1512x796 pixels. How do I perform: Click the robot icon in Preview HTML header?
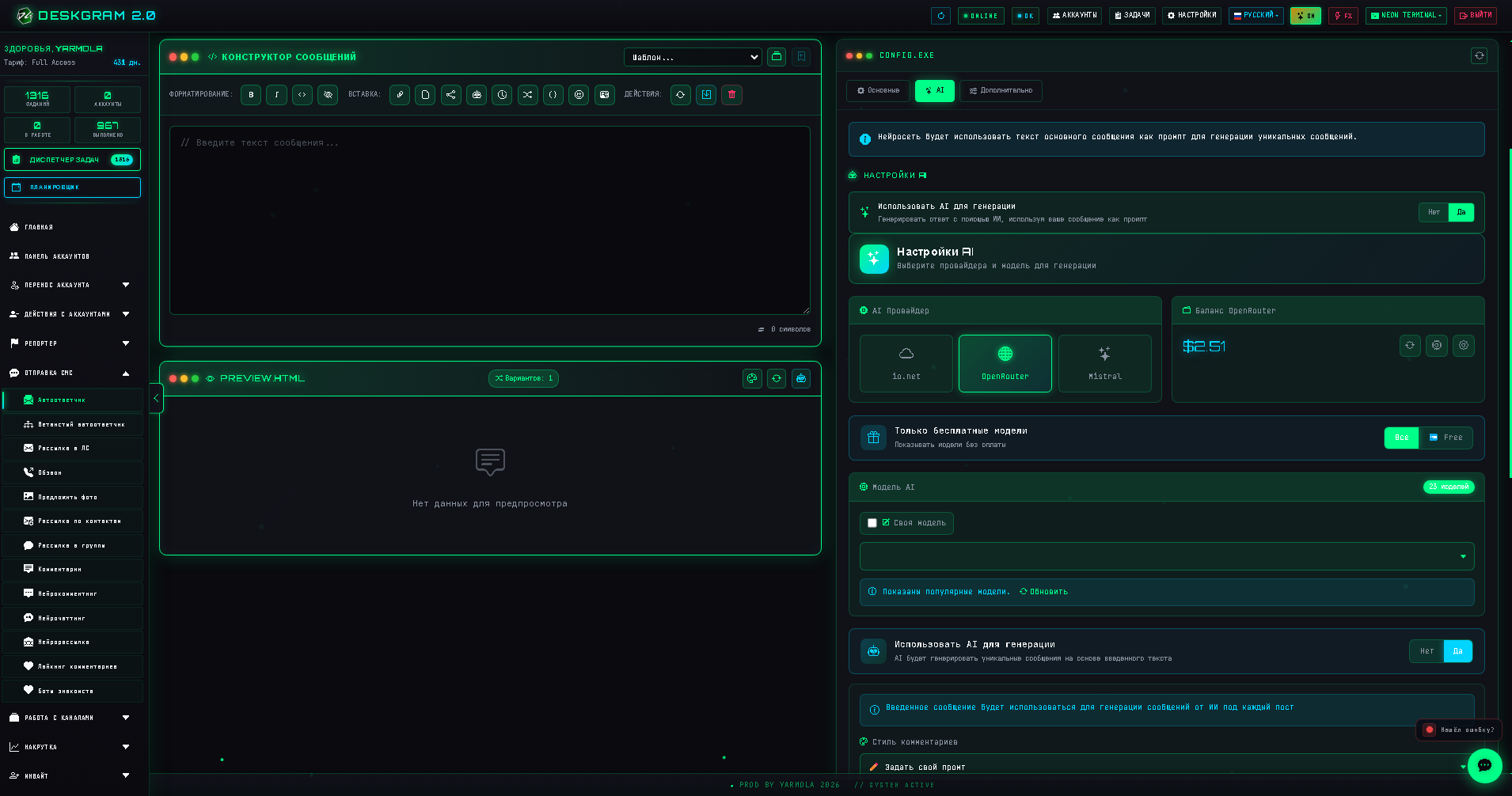click(801, 379)
